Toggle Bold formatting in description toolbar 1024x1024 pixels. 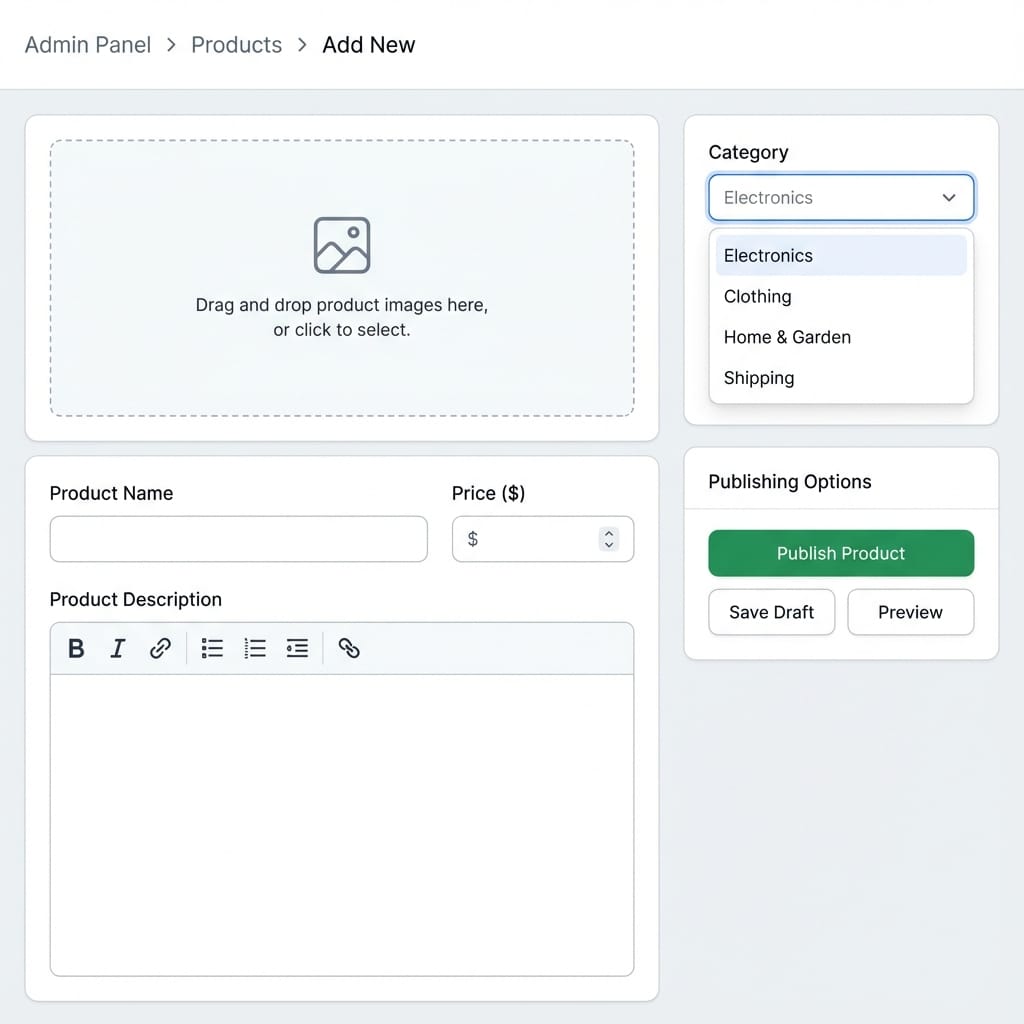click(76, 649)
